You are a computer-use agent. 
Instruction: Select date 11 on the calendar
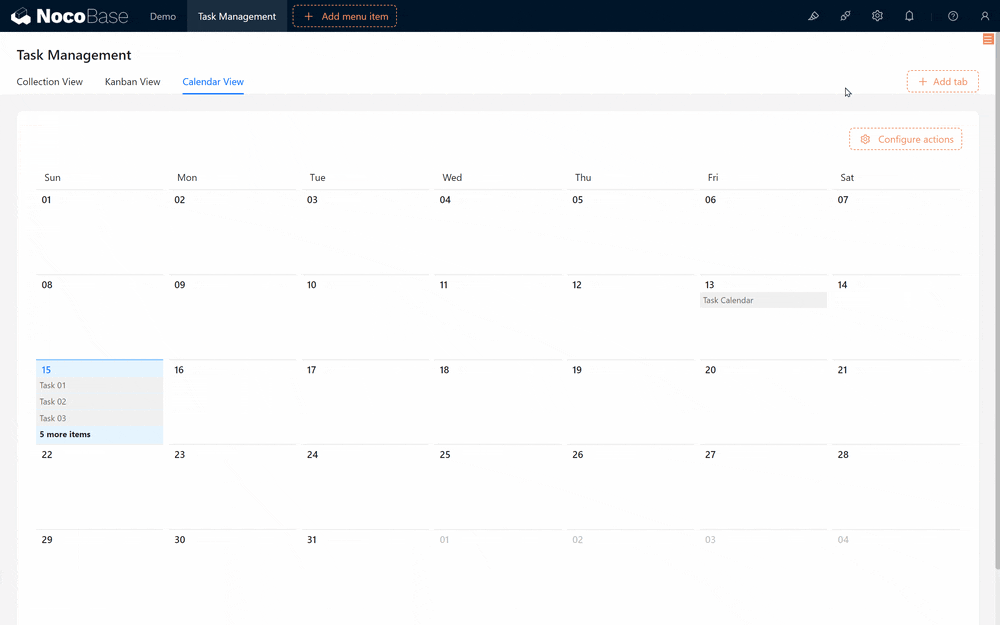(x=444, y=284)
